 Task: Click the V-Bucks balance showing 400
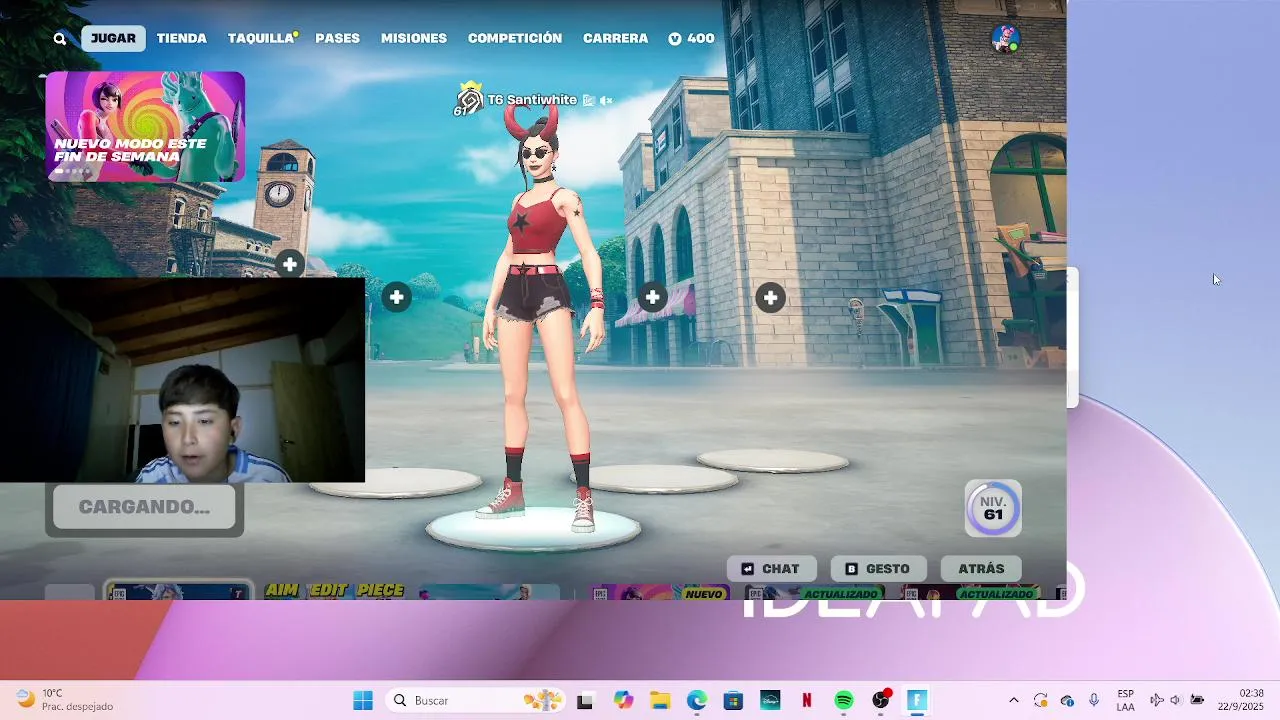[x=691, y=38]
